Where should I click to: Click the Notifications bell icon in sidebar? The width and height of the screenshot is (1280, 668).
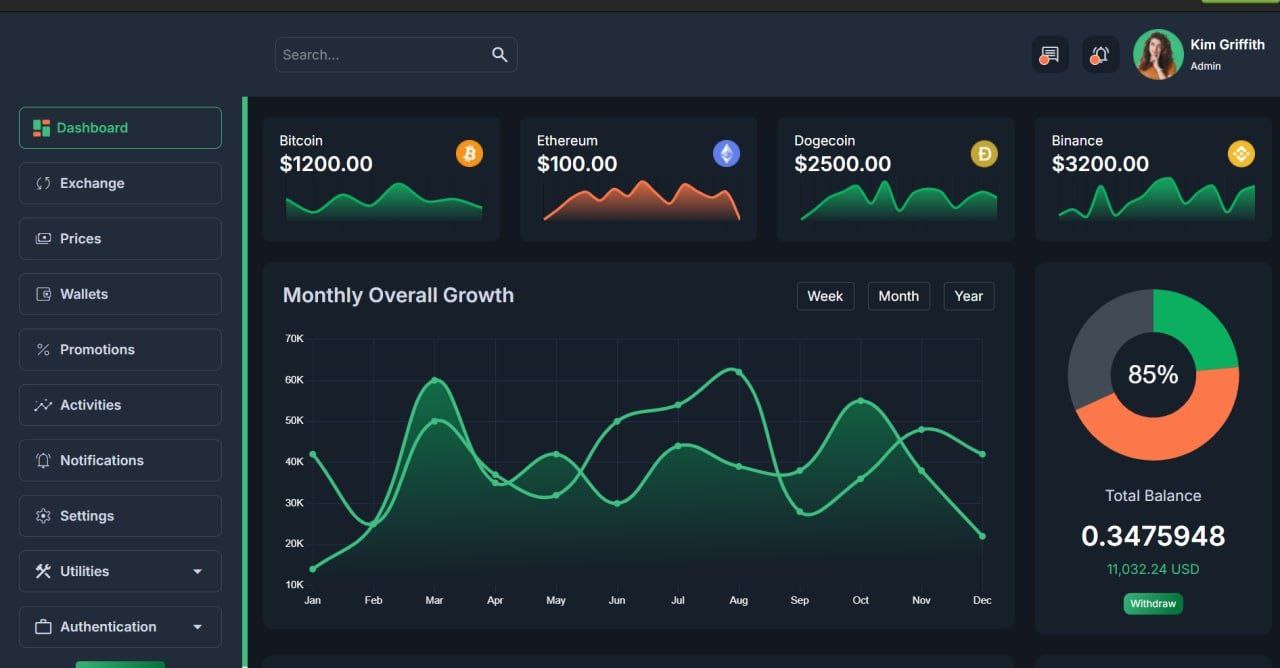43,461
